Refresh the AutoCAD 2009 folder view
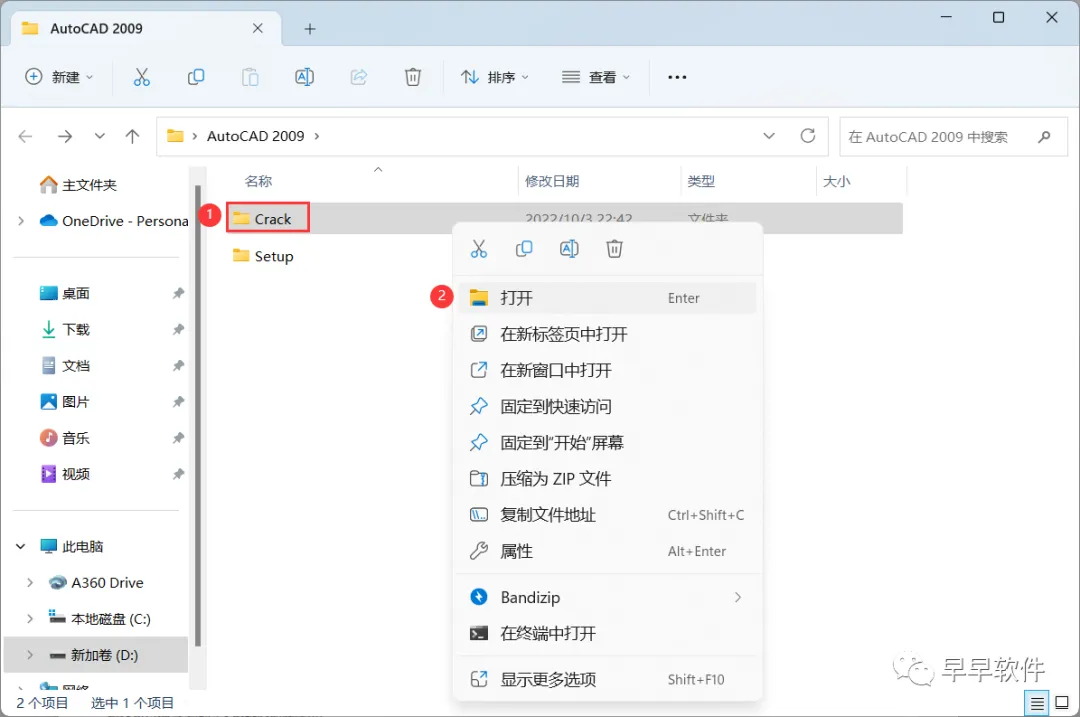 [808, 136]
